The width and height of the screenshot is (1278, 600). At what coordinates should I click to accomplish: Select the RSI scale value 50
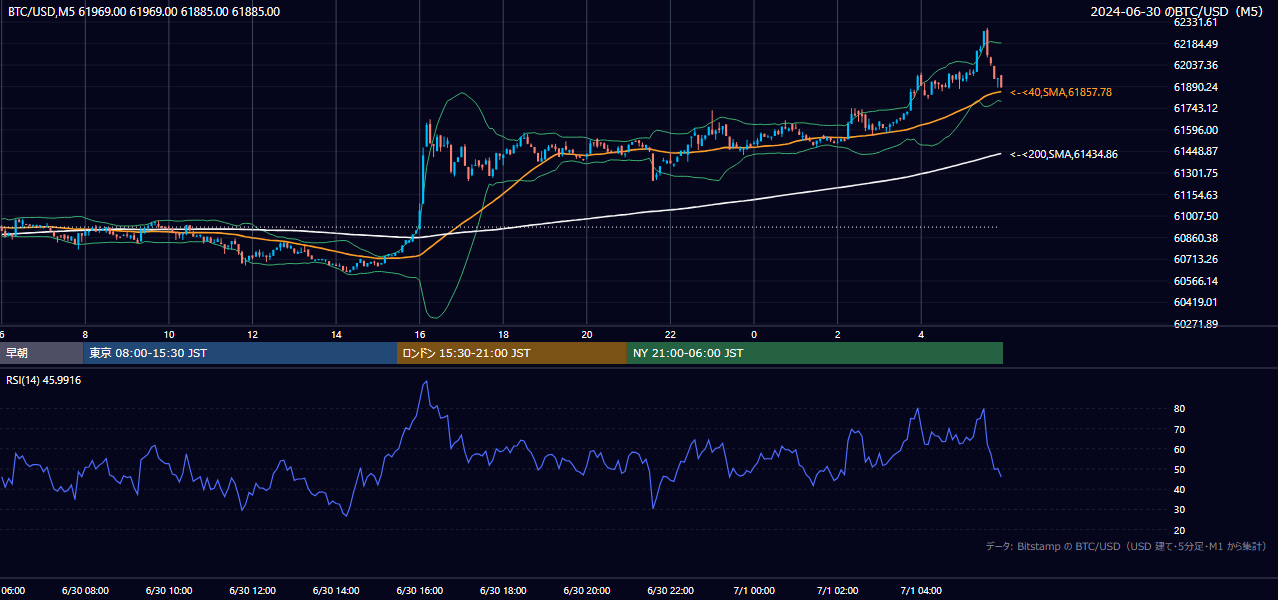(1180, 469)
